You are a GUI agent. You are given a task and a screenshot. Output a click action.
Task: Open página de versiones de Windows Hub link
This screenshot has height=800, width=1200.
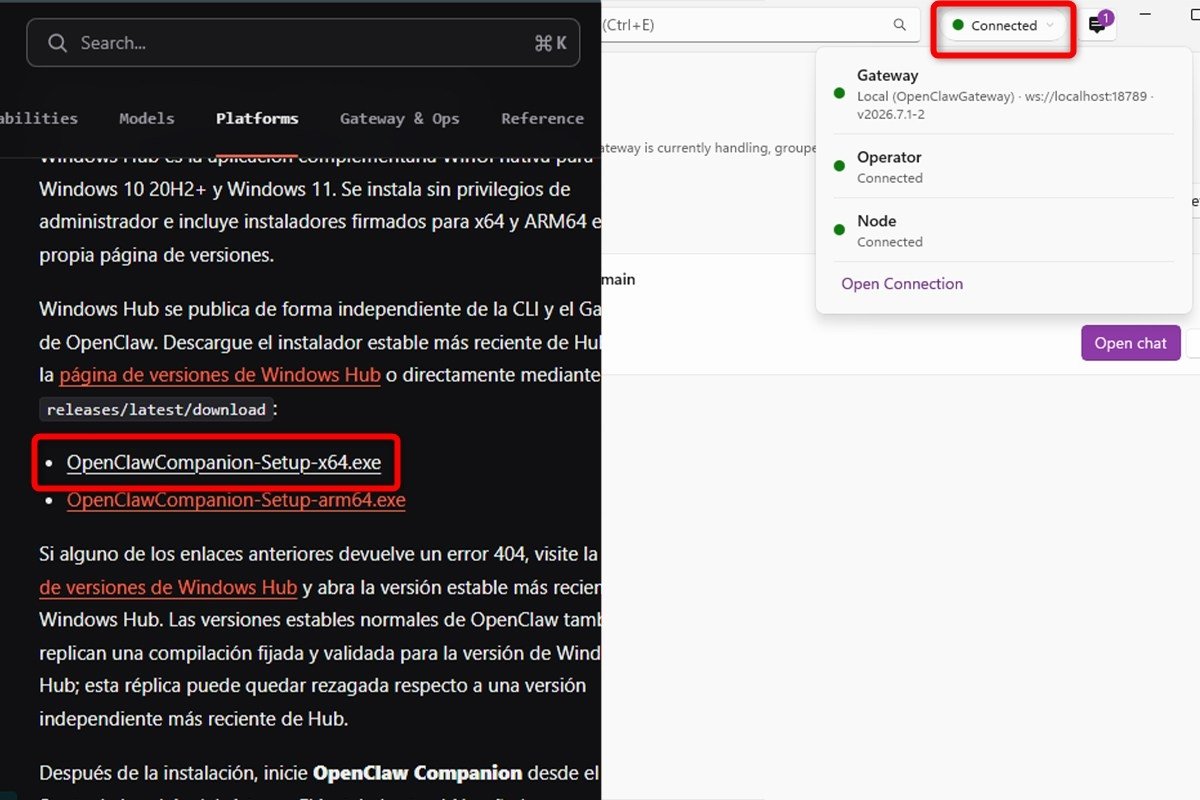point(220,375)
